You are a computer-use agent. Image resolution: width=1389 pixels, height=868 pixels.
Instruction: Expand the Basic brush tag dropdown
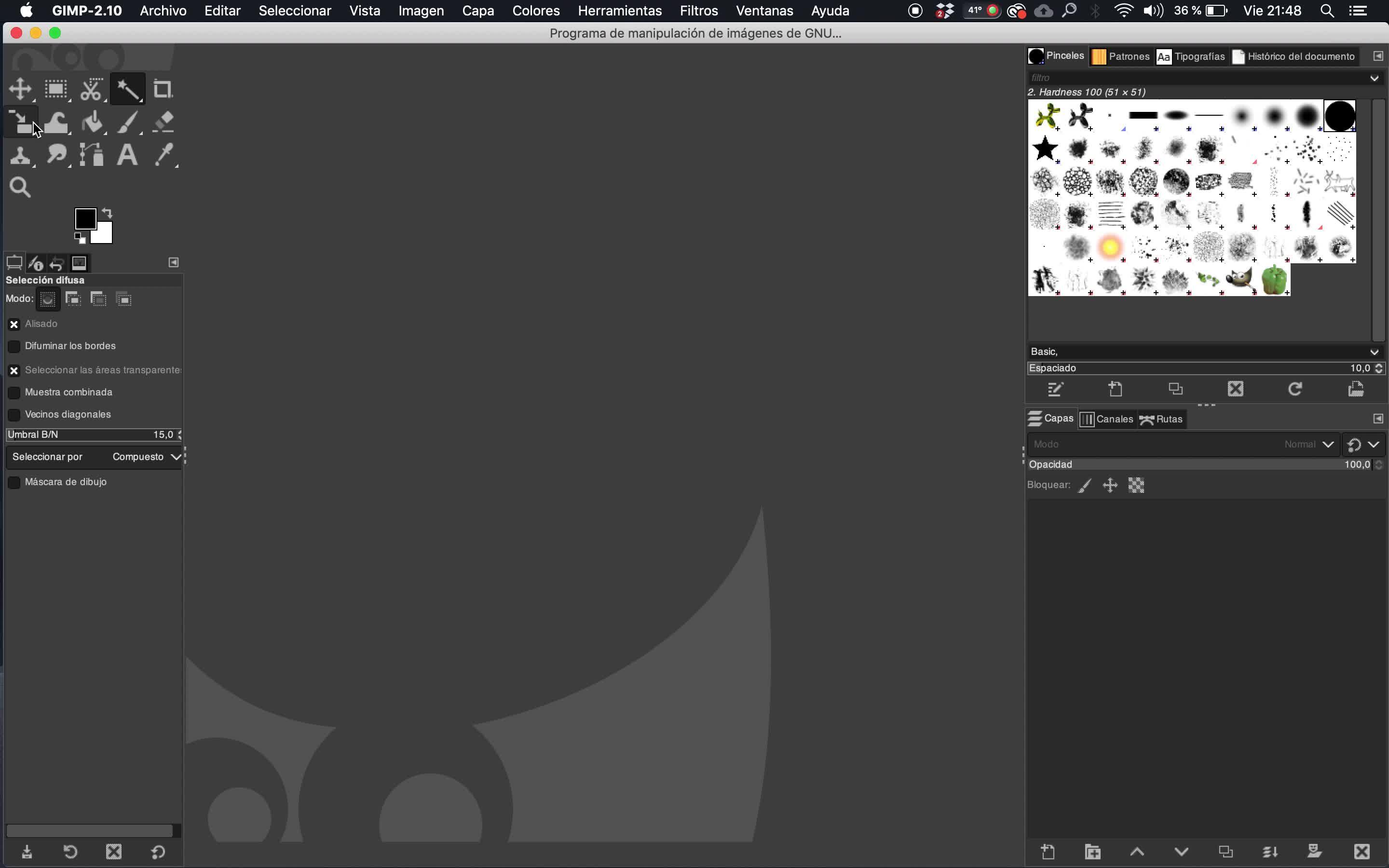point(1374,352)
